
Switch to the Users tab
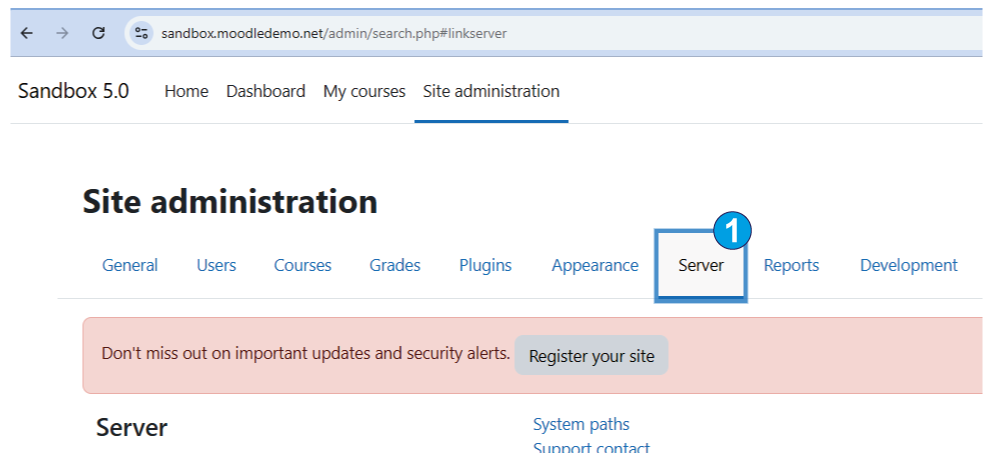coord(216,265)
